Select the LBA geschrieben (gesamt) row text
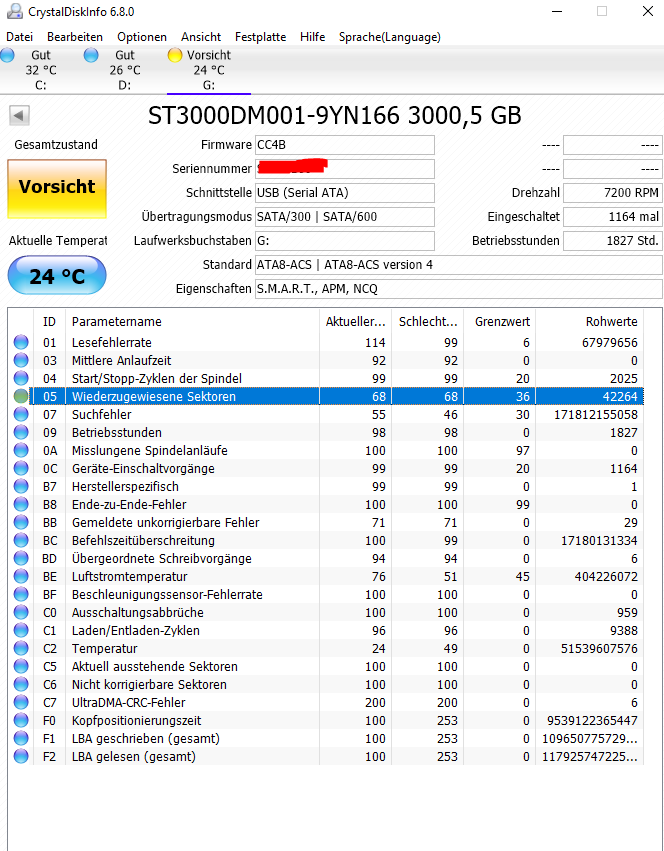This screenshot has height=851, width=664. point(146,739)
